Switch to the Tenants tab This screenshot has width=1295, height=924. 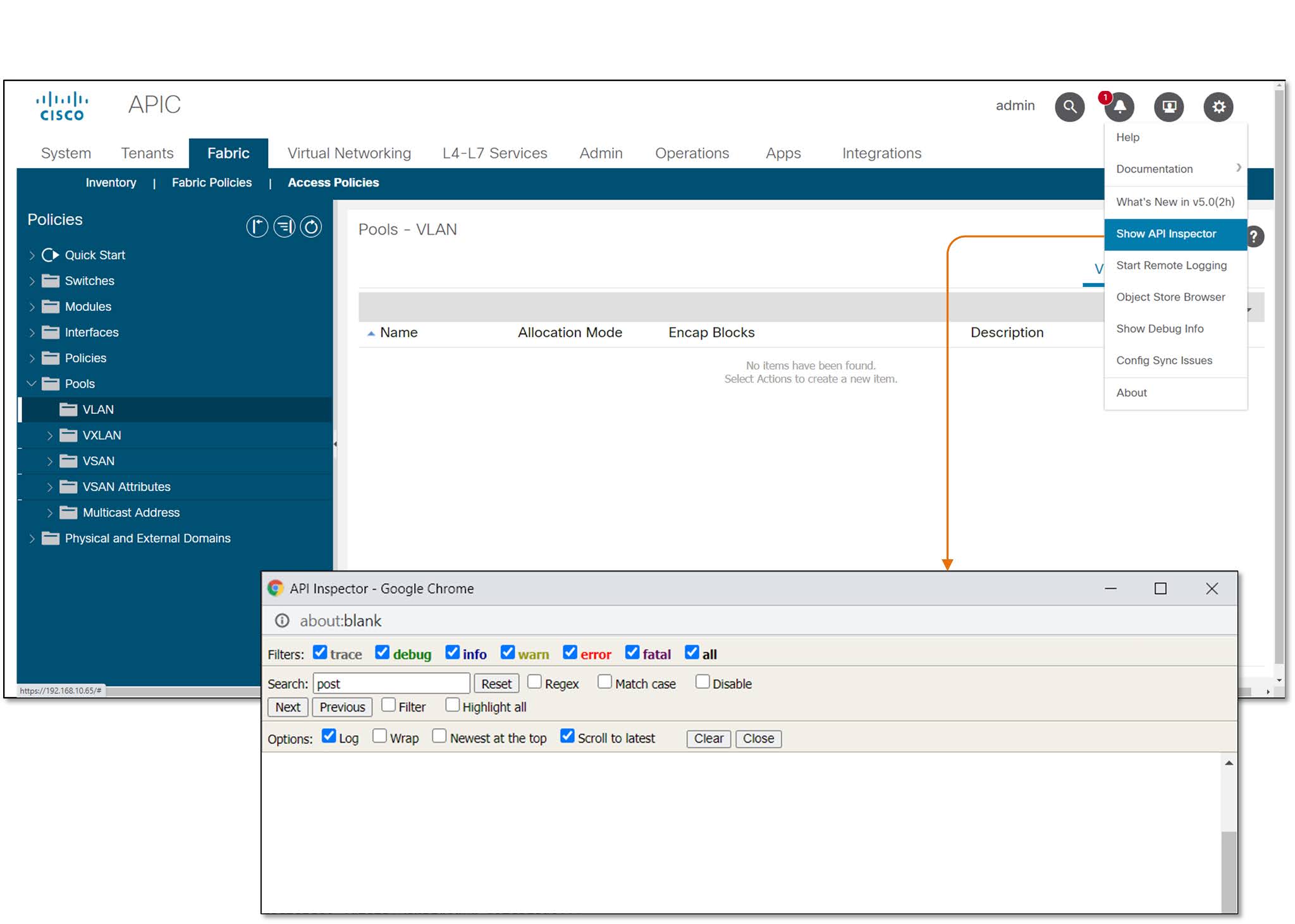point(147,153)
